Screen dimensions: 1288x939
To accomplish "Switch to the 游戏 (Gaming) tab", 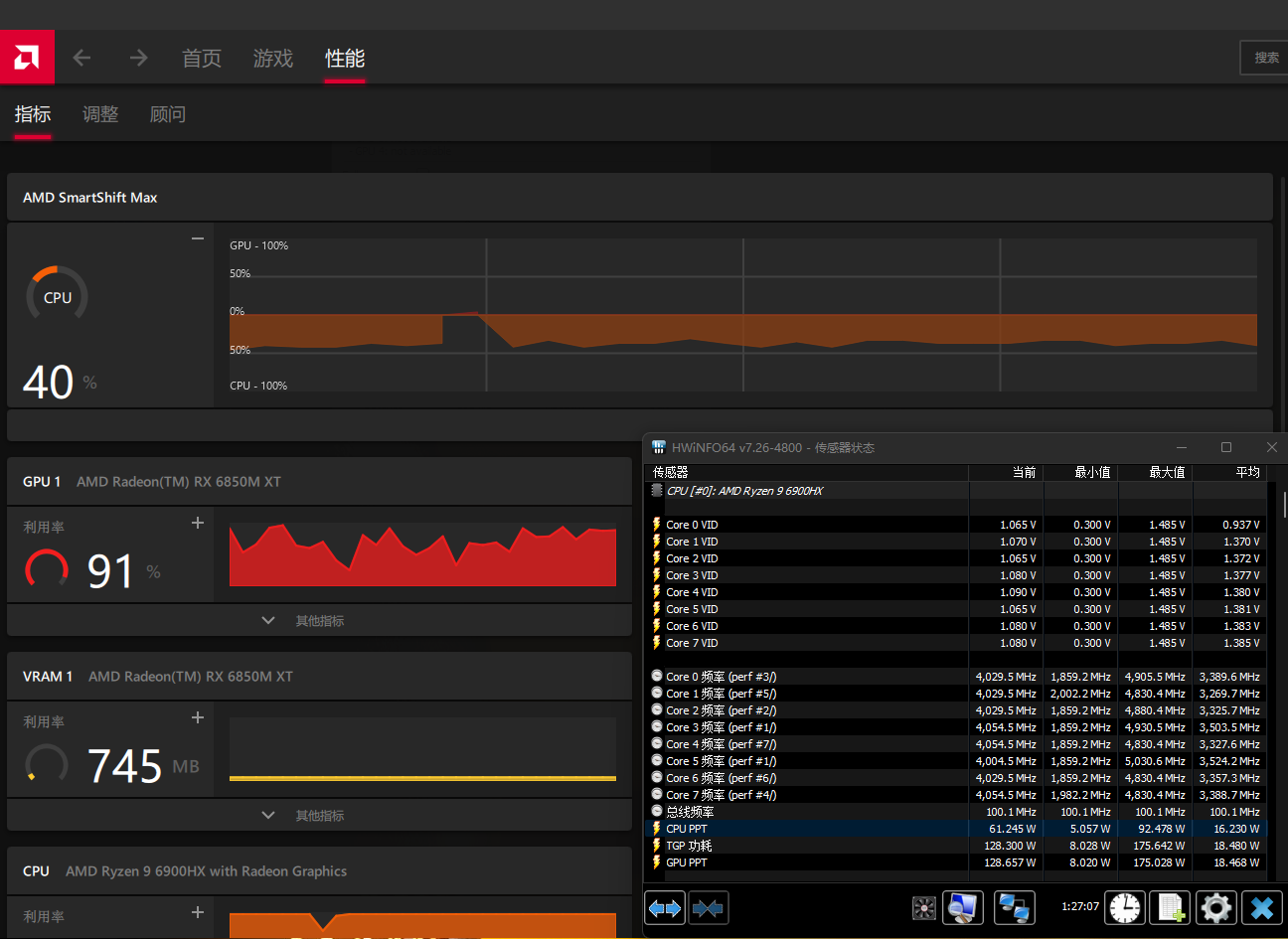I will pyautogui.click(x=273, y=59).
